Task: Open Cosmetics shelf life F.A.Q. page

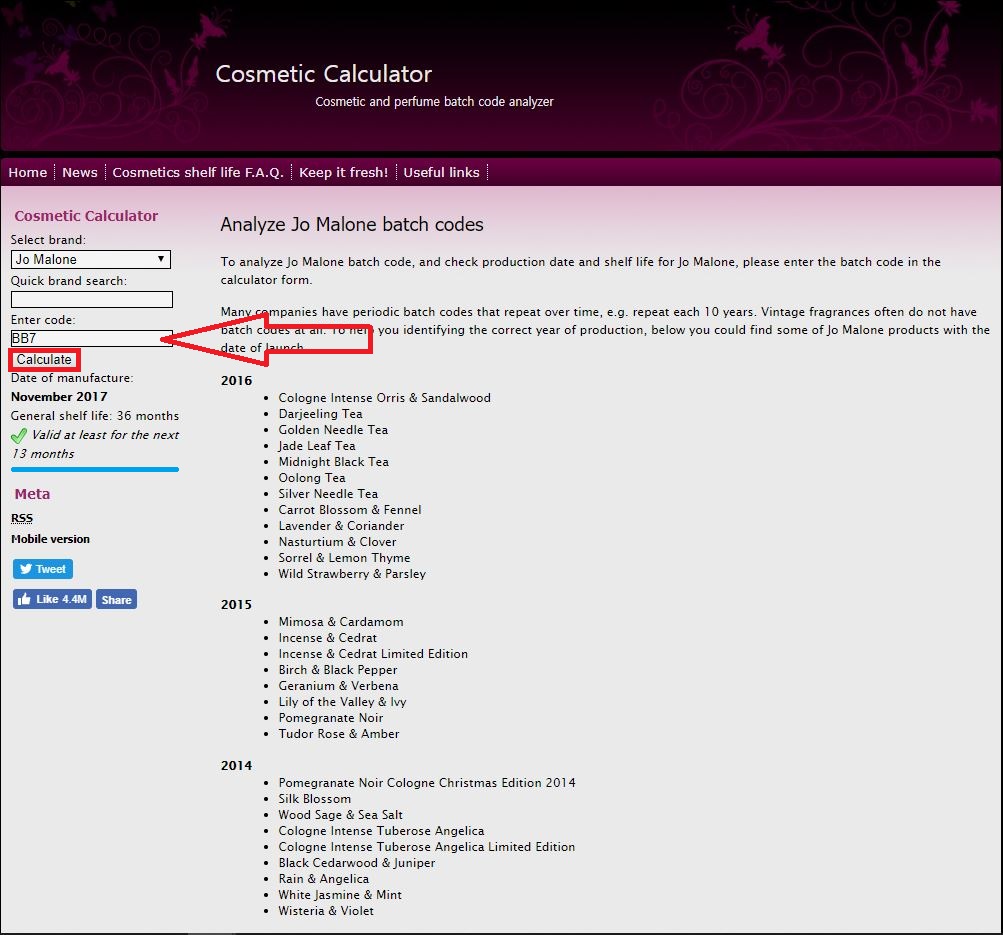Action: click(198, 173)
